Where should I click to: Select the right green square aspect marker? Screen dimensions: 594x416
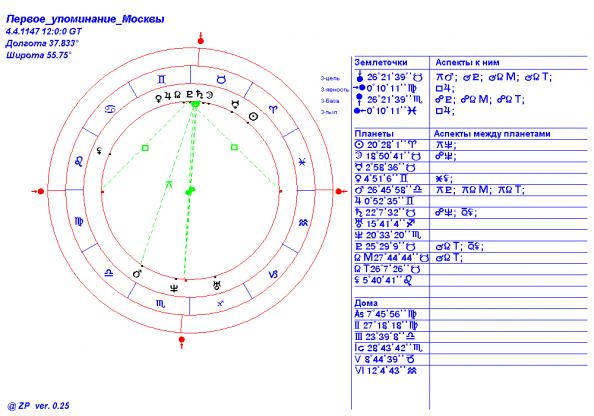(x=234, y=147)
